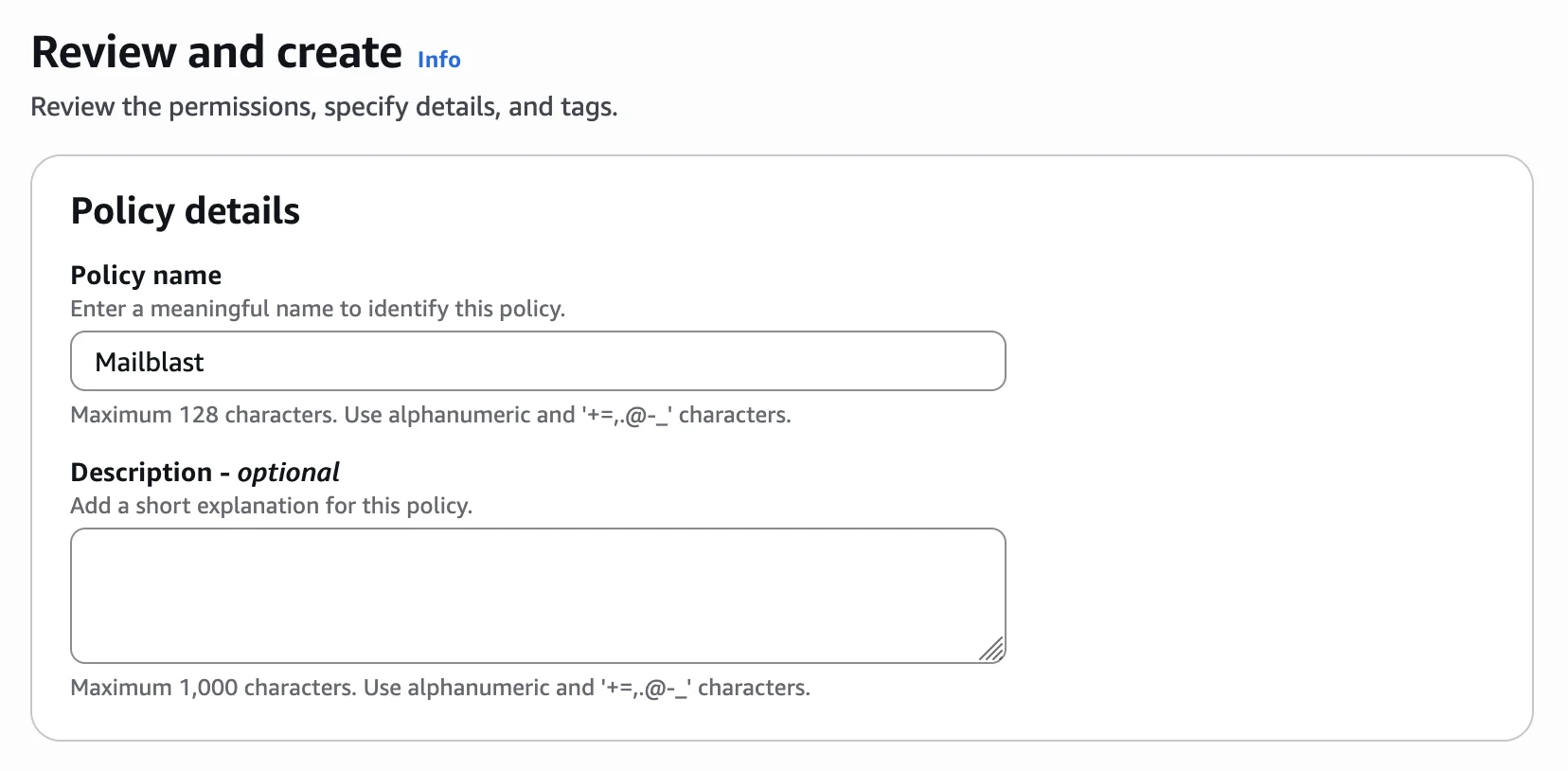1568x771 pixels.
Task: Open the Info link beside Review and create
Action: (438, 60)
